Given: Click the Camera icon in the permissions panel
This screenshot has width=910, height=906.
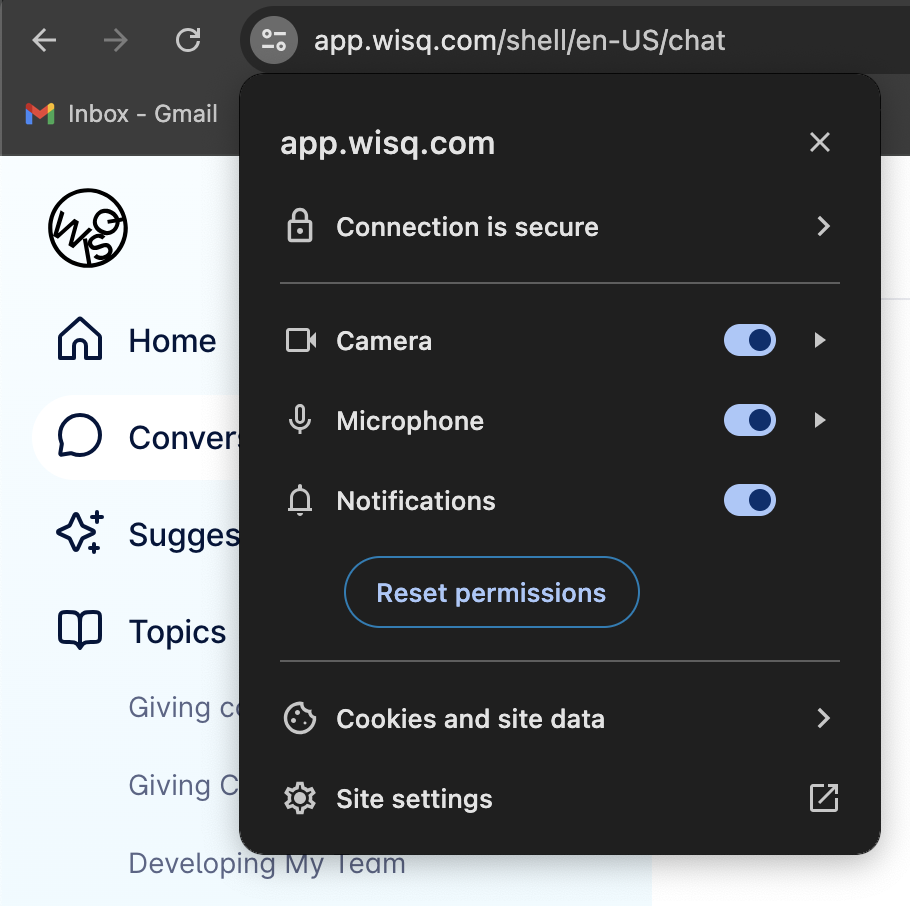Looking at the screenshot, I should coord(300,340).
